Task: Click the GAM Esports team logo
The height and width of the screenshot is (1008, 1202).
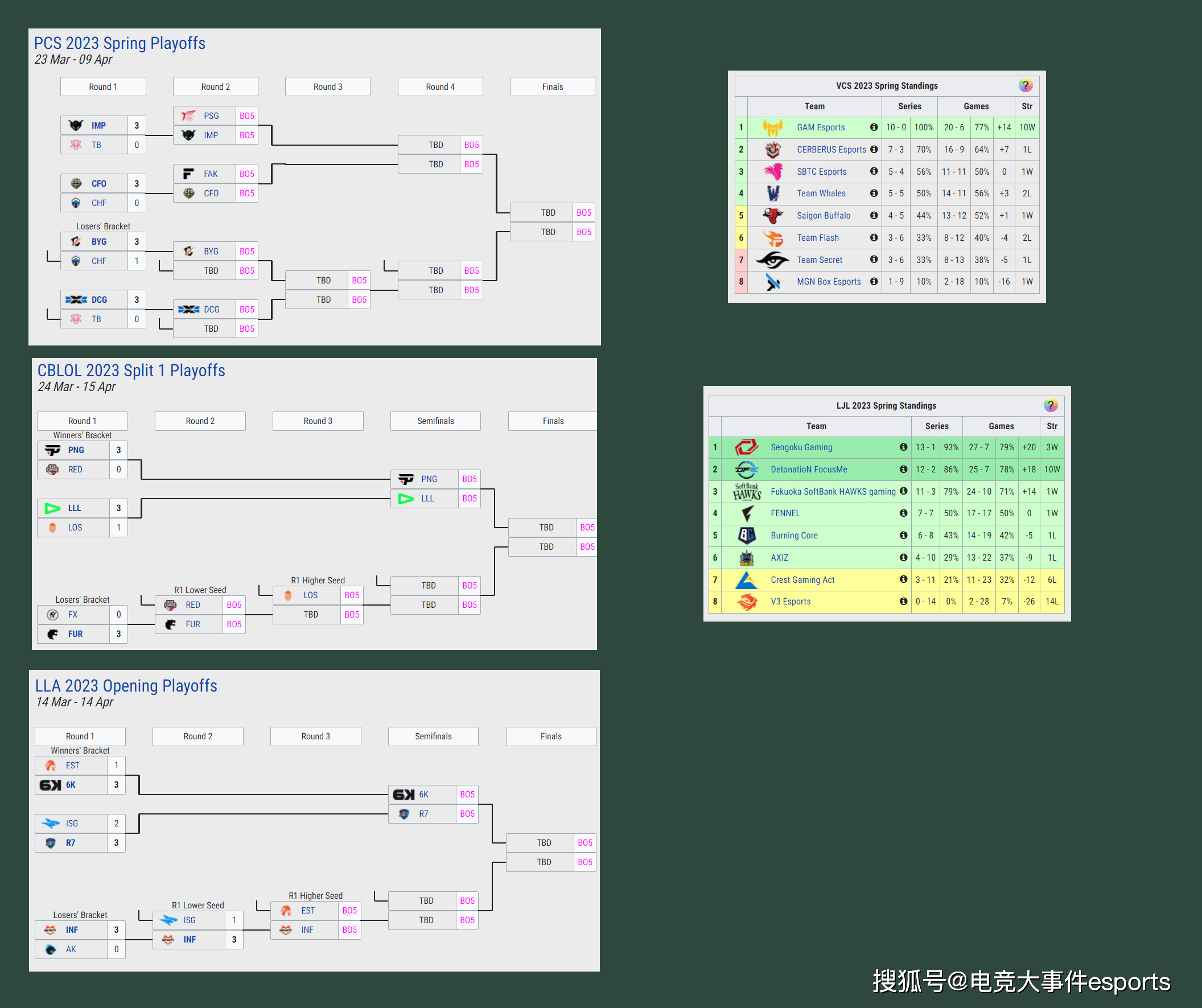Action: click(772, 127)
